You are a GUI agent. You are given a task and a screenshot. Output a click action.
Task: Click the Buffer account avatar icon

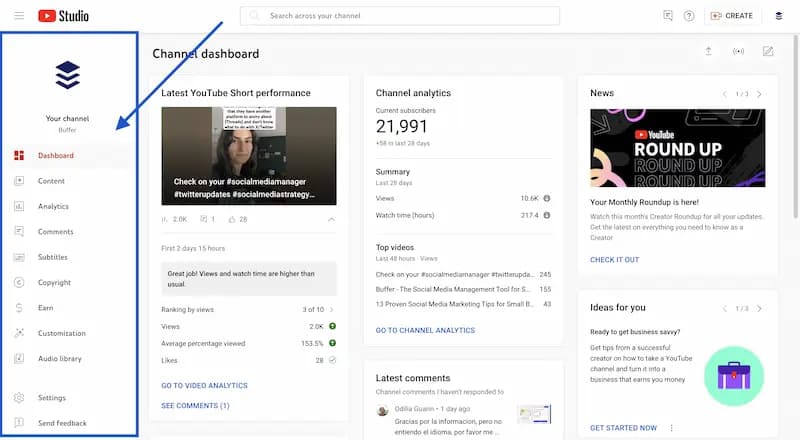[x=779, y=16]
